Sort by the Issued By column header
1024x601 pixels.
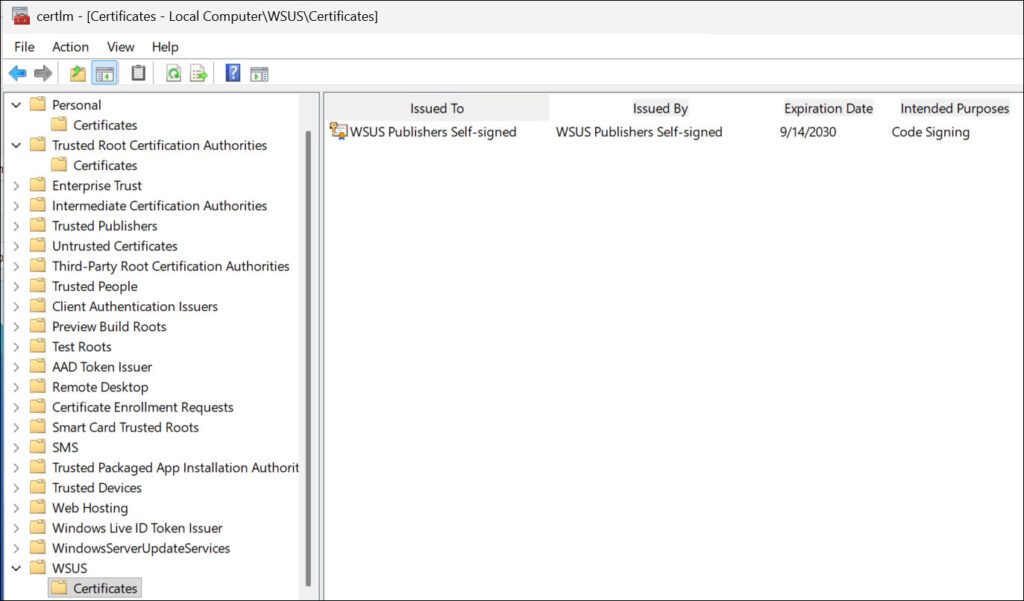660,108
